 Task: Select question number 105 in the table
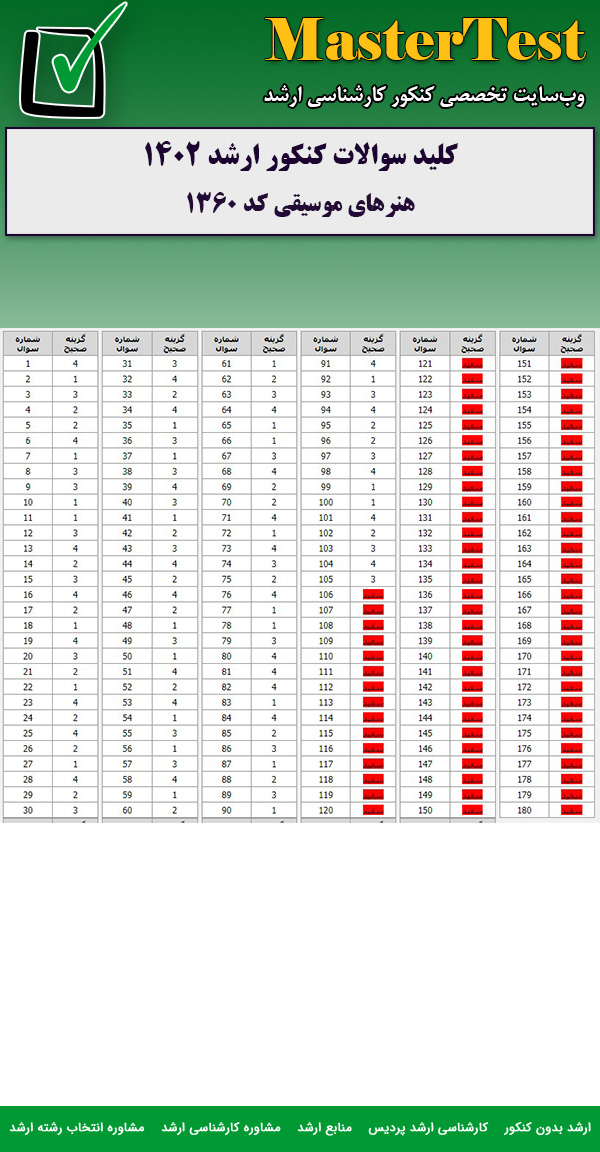tap(325, 579)
